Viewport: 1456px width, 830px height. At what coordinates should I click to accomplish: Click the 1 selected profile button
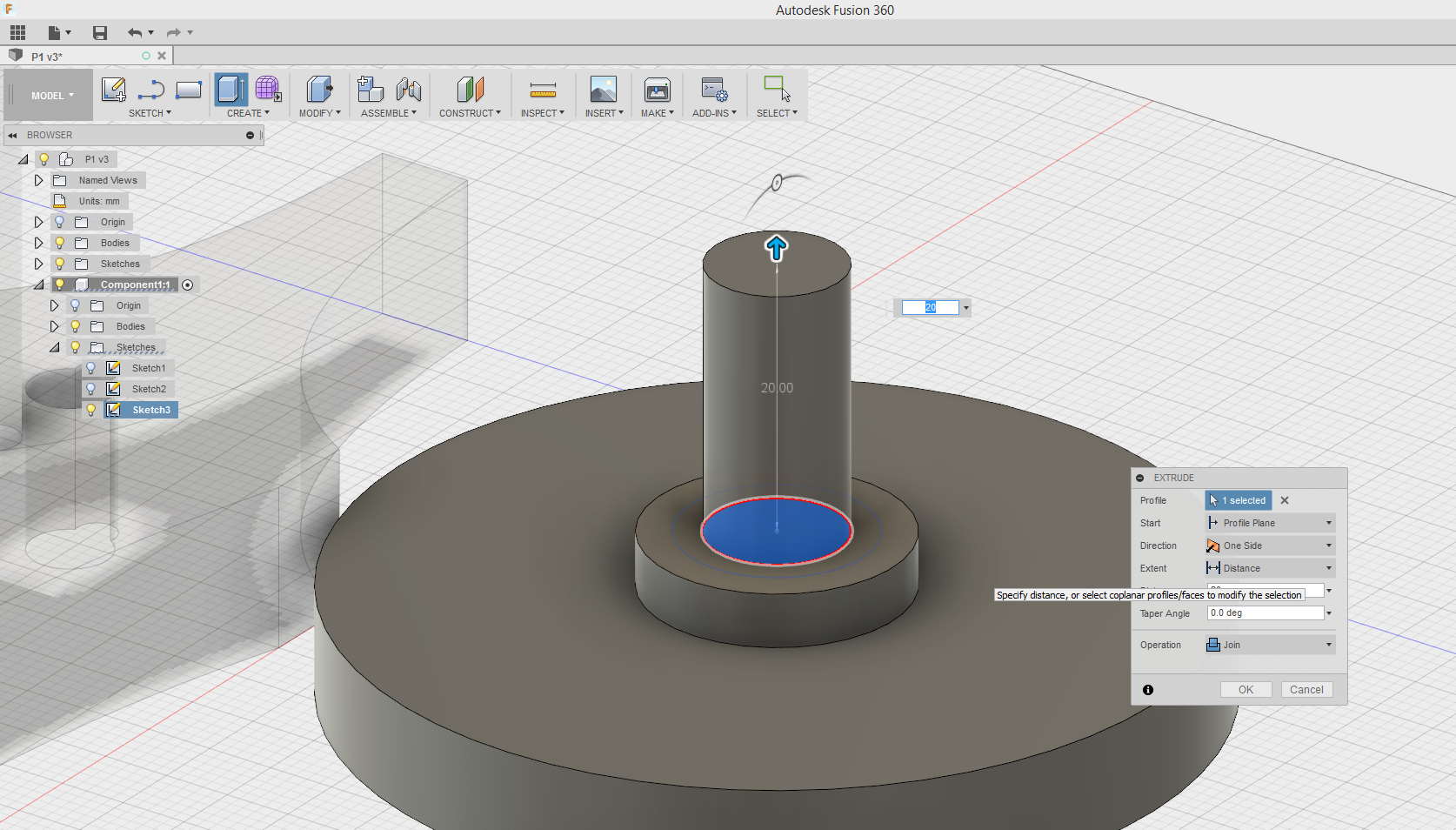[1239, 500]
